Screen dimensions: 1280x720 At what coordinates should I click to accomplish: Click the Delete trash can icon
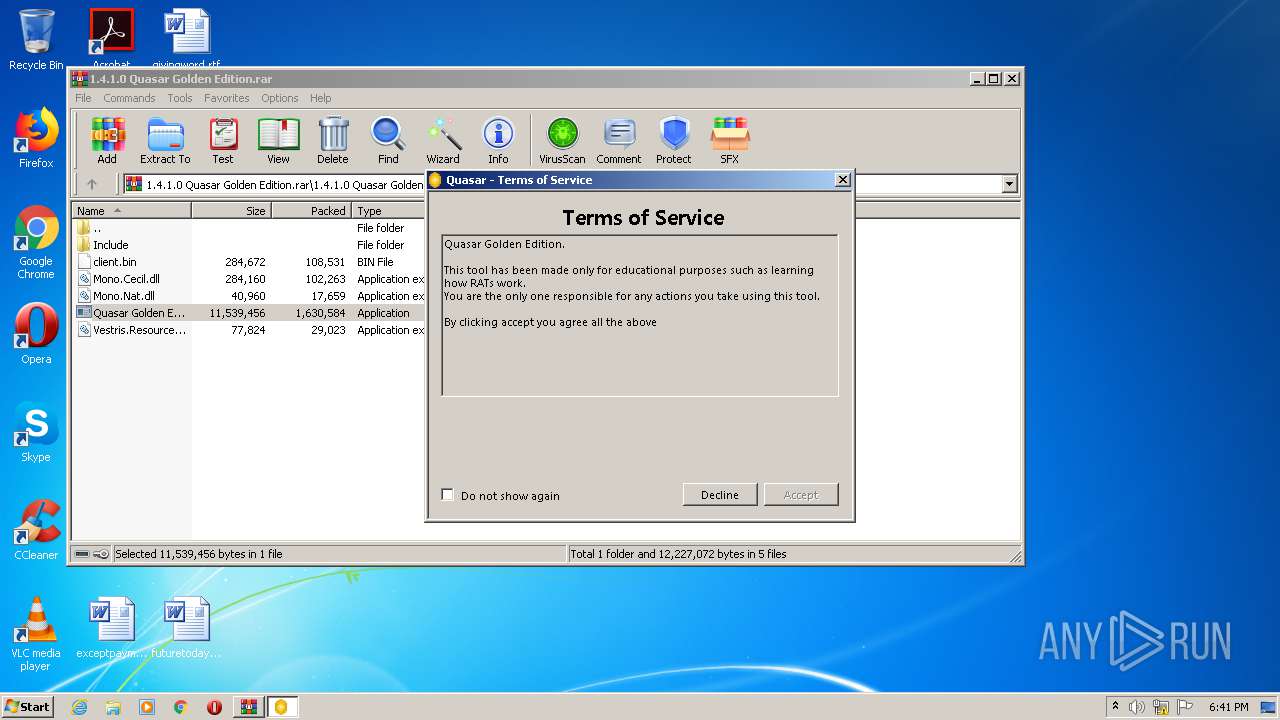333,141
